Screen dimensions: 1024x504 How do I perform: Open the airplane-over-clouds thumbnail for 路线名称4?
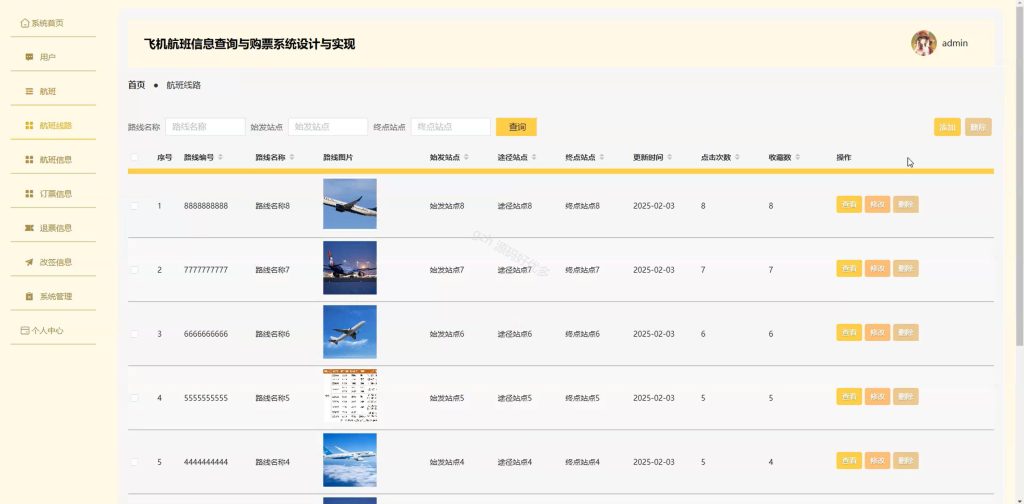(x=350, y=460)
